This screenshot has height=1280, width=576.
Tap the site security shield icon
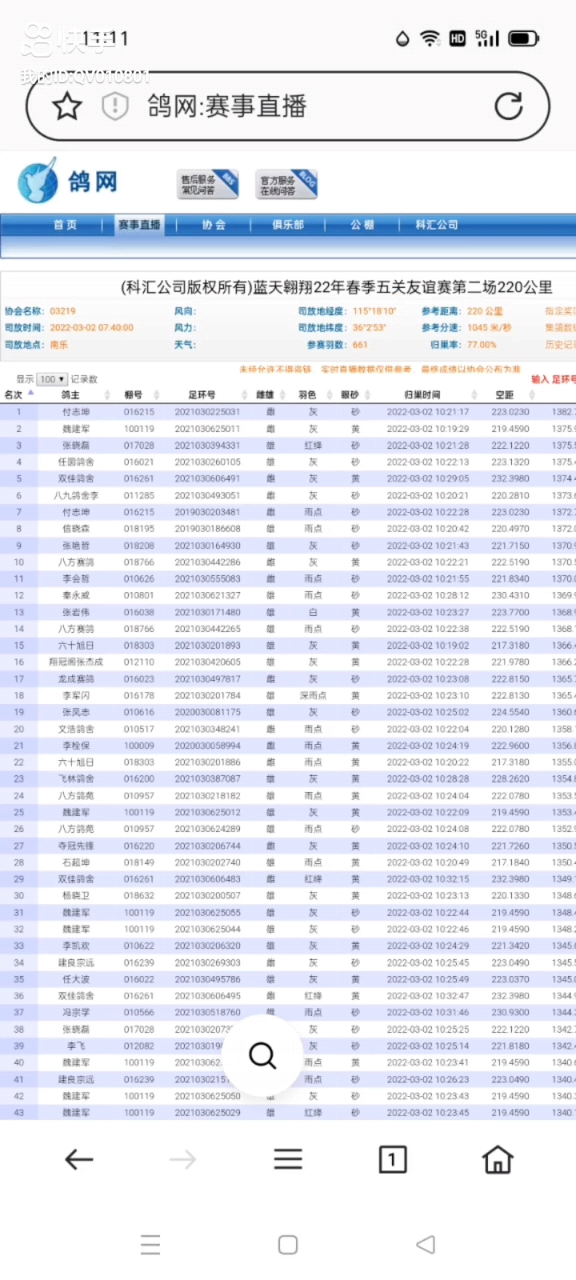116,106
